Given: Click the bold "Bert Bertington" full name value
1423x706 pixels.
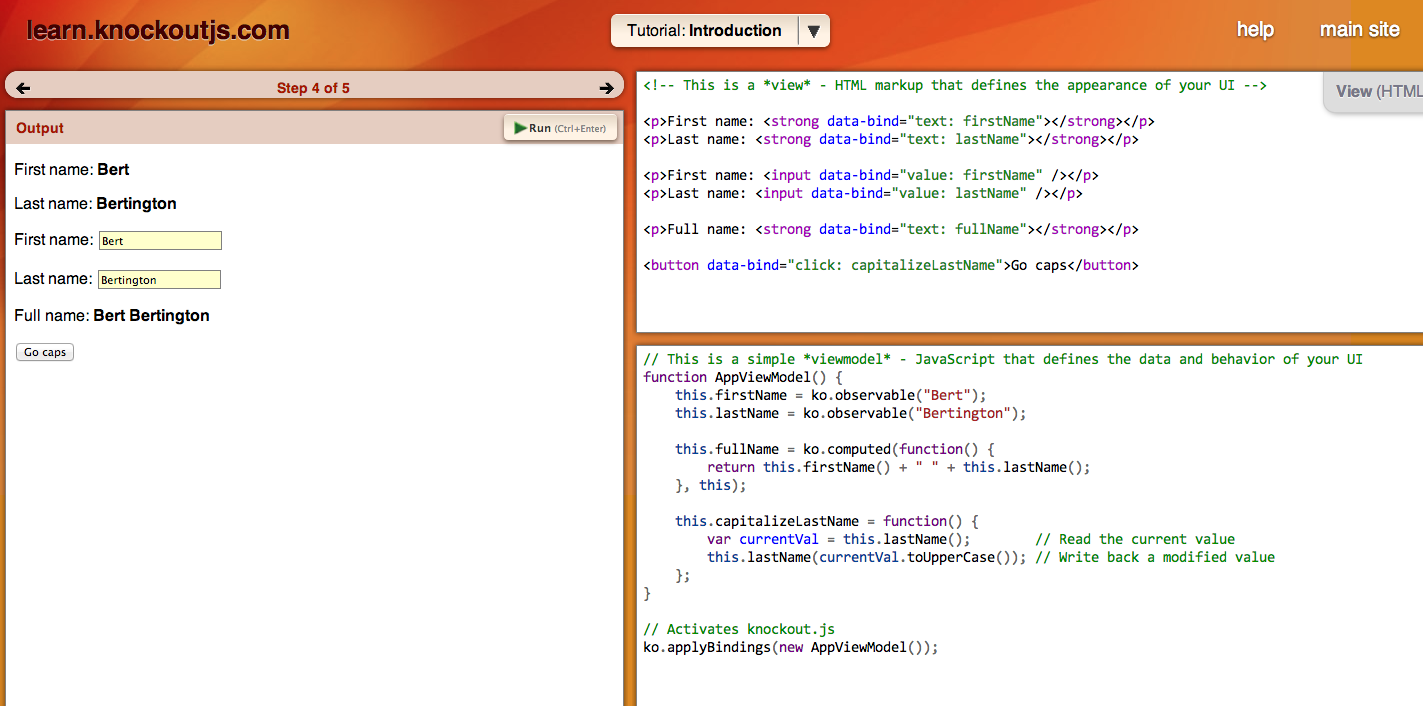Looking at the screenshot, I should click(x=152, y=316).
